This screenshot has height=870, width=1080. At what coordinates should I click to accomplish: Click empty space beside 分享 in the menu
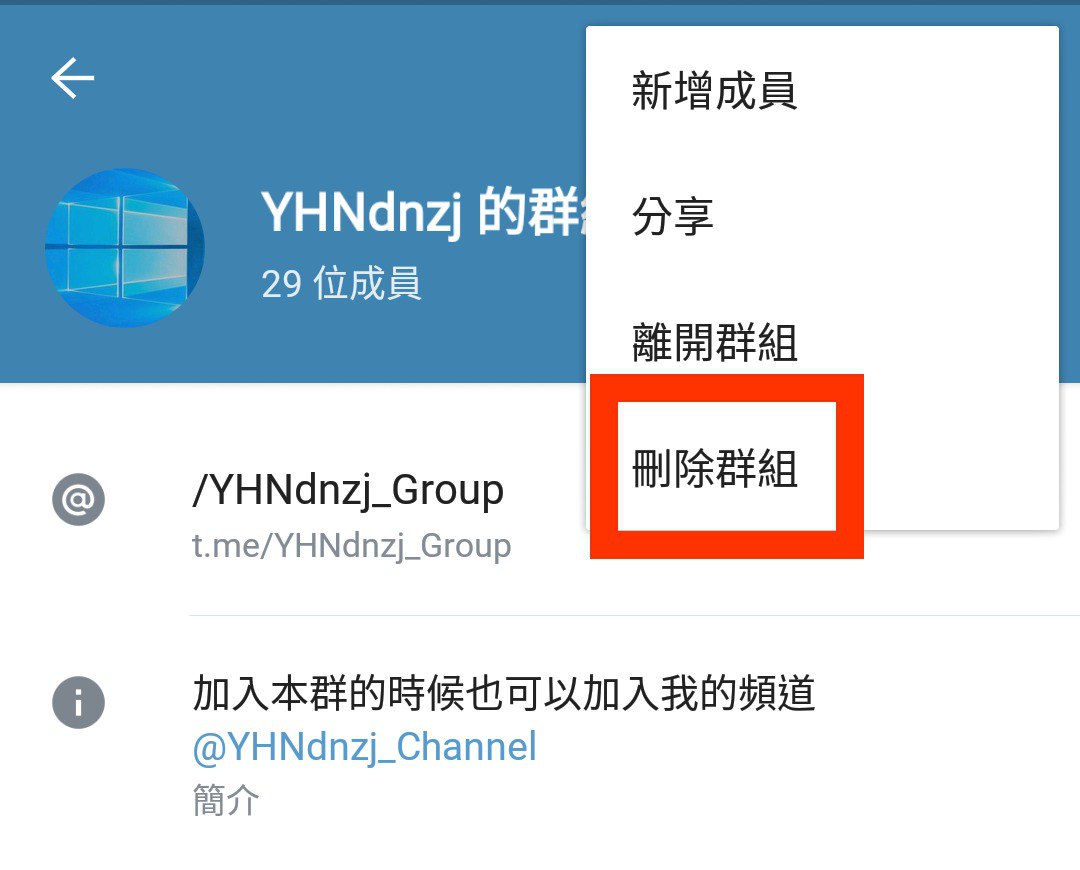click(x=882, y=216)
